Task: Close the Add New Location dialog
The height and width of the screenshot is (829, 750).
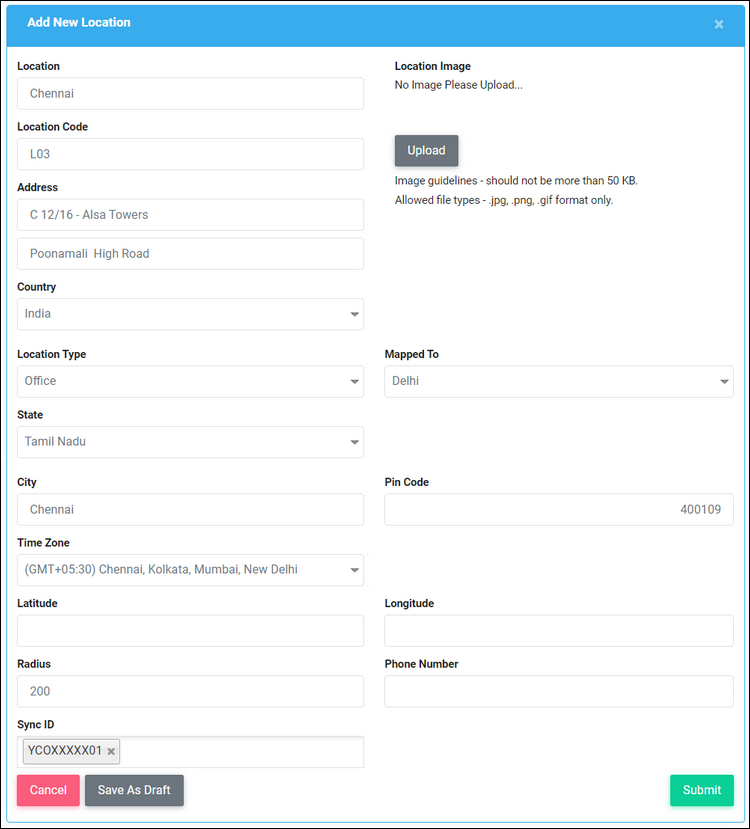Action: 718,25
